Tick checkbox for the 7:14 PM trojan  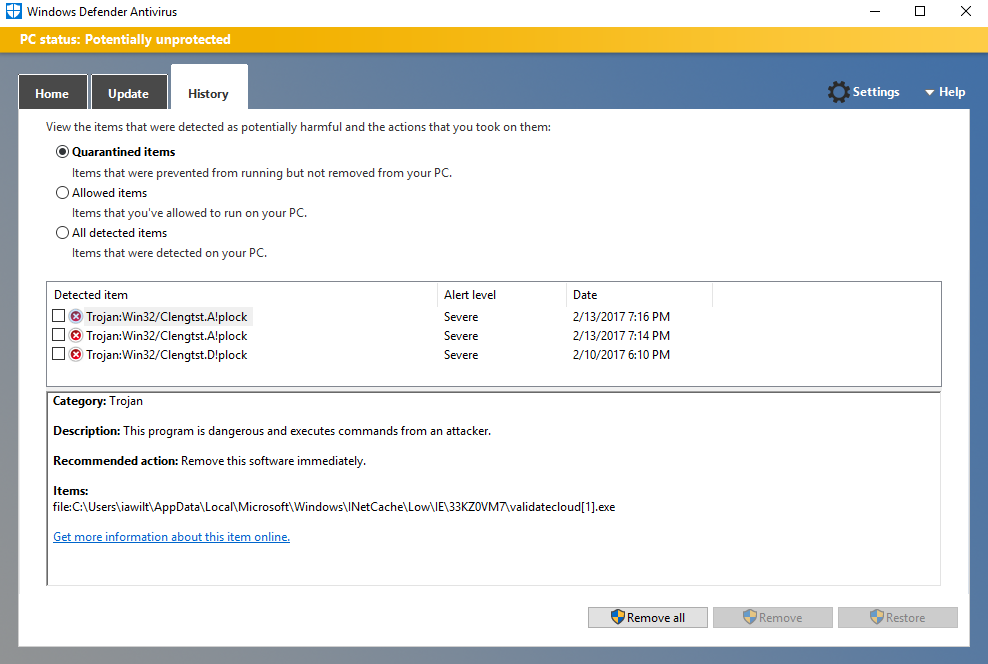pyautogui.click(x=59, y=336)
